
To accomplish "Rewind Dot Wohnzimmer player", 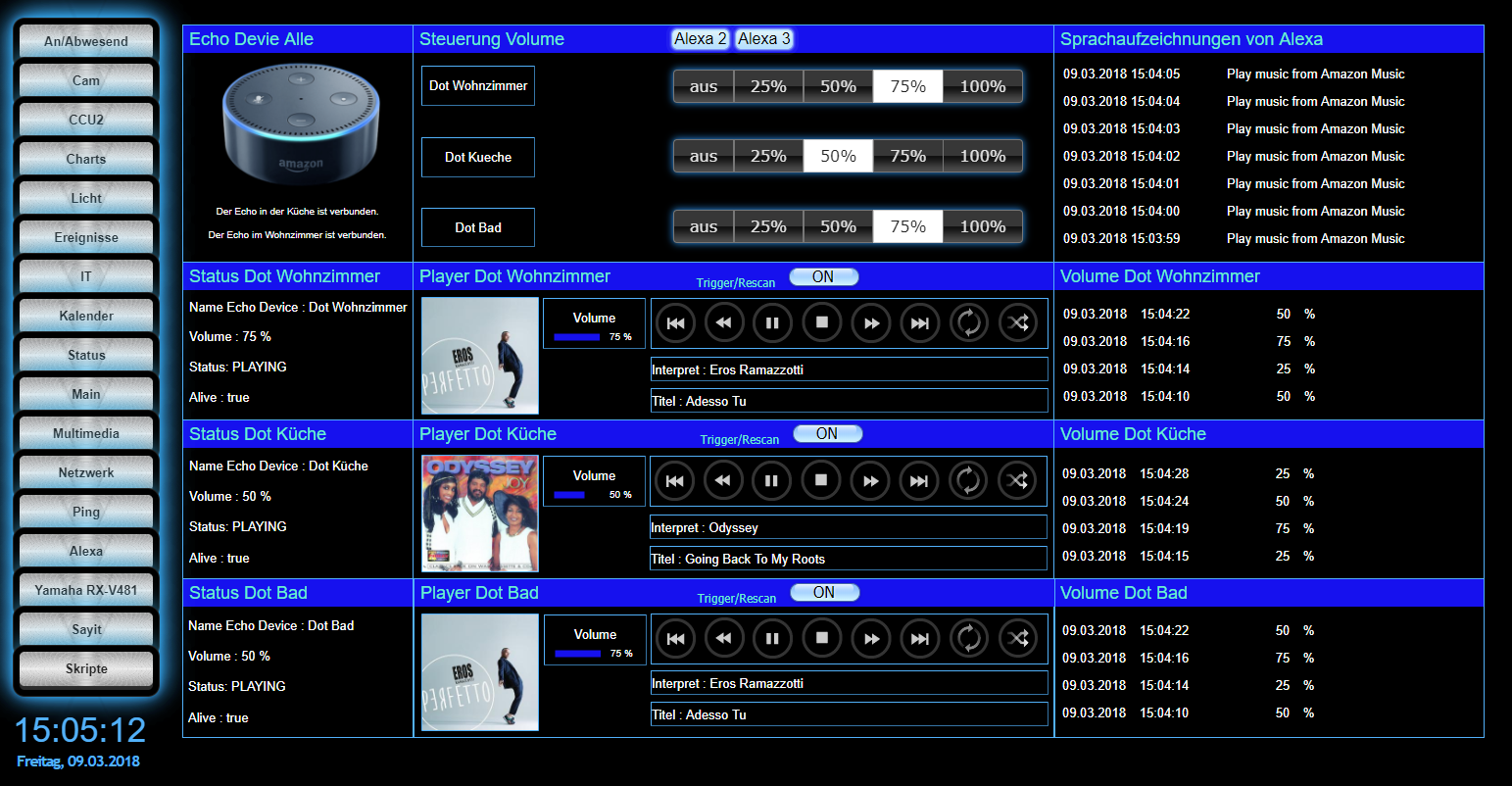I will point(724,322).
